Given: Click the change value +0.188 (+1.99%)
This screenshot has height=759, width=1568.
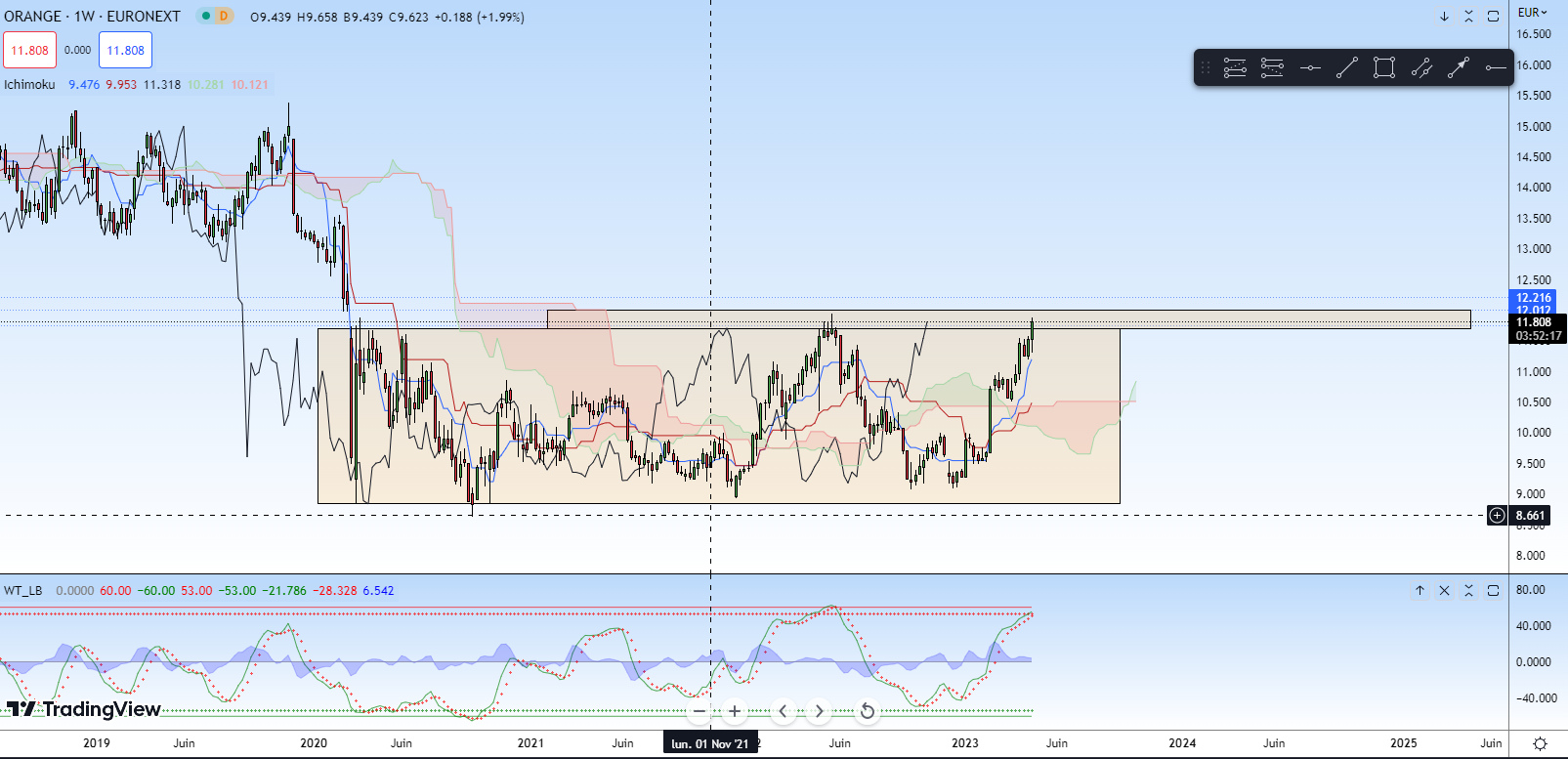Looking at the screenshot, I should (480, 18).
